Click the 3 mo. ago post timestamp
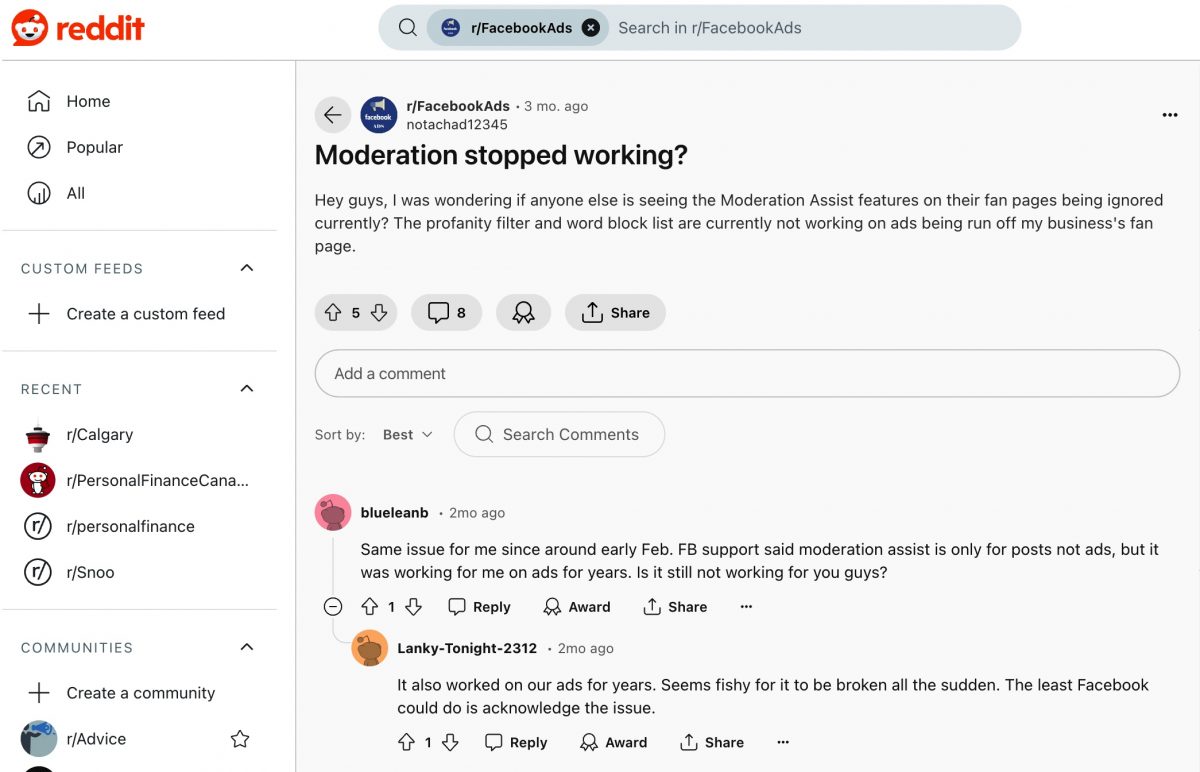This screenshot has height=772, width=1200. (x=556, y=106)
